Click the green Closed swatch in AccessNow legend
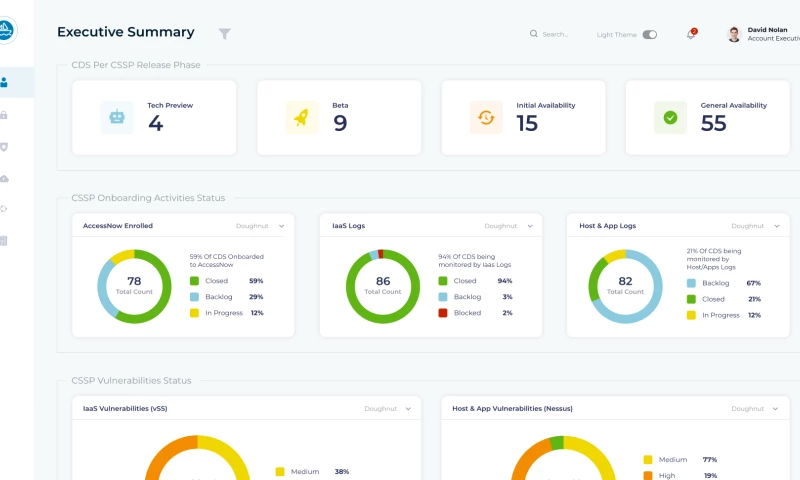Viewport: 800px width, 480px height. click(x=195, y=281)
